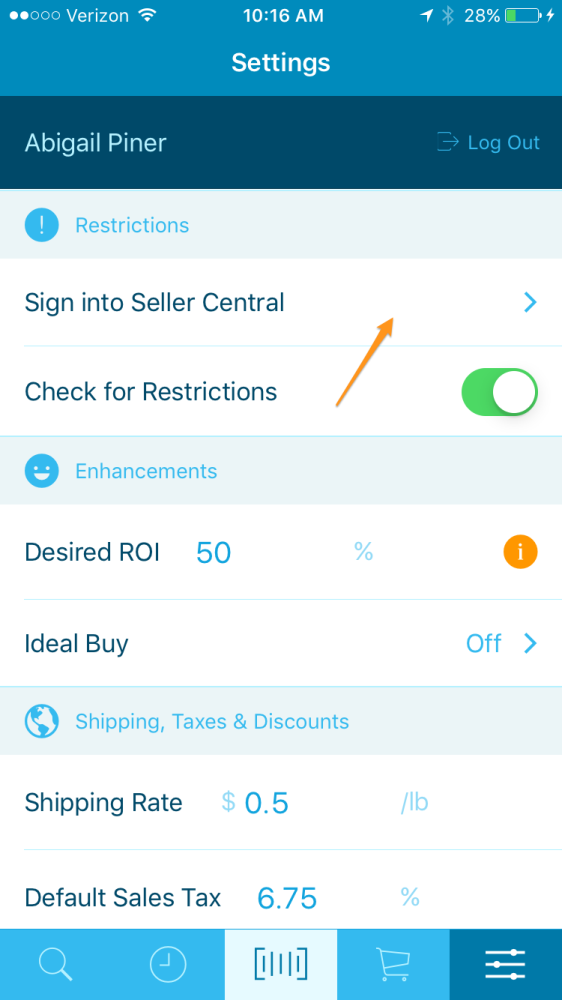Edit the Default Sales Tax value 6.75
562x1000 pixels.
[287, 899]
